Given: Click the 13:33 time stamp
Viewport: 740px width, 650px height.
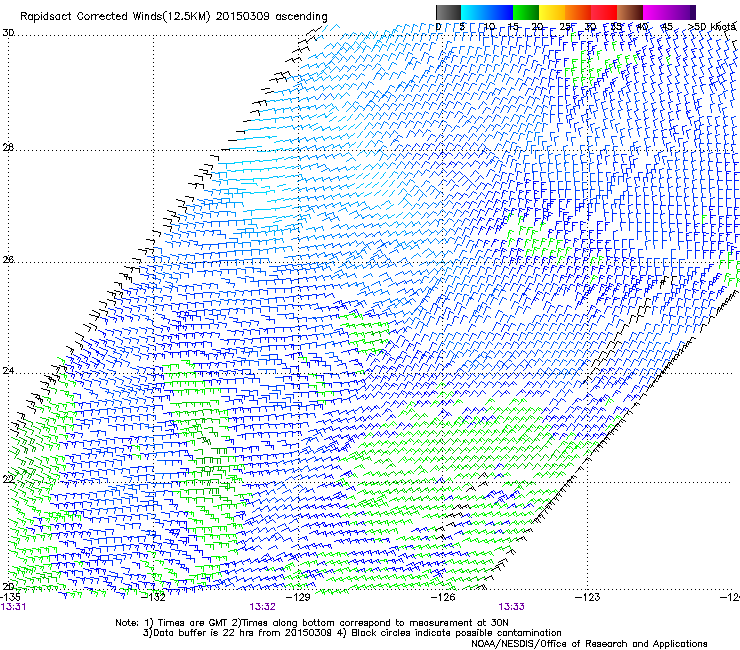Looking at the screenshot, I should tap(512, 607).
